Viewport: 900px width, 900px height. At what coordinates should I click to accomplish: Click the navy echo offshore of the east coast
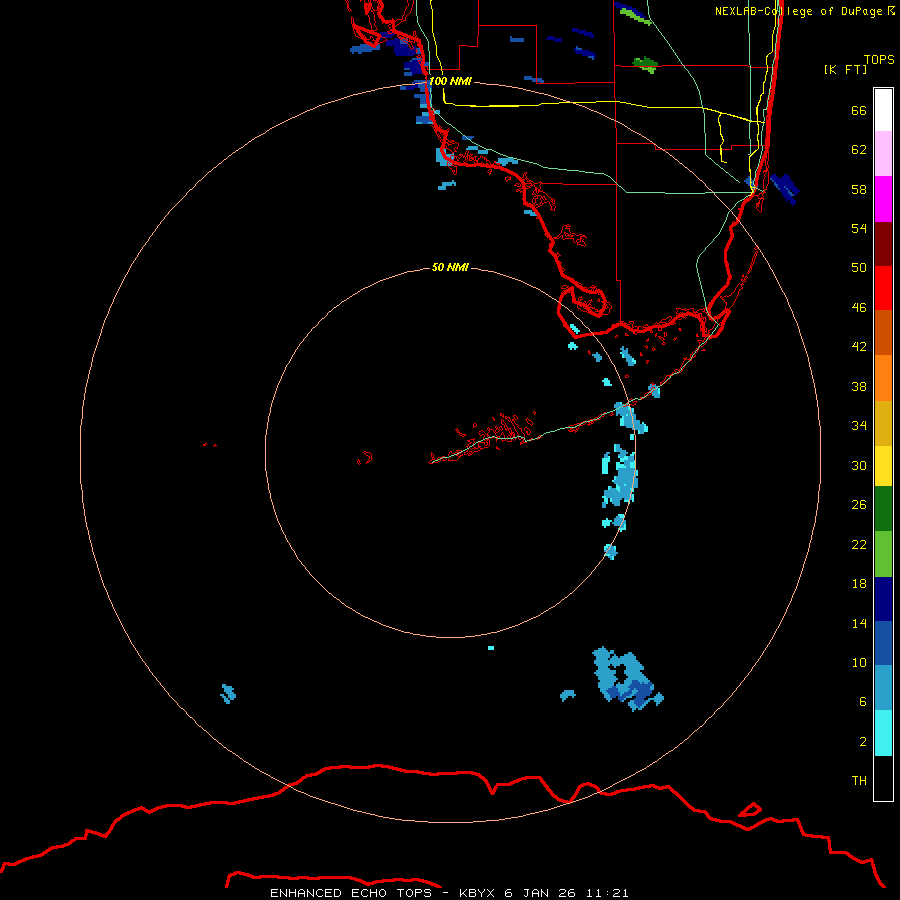[785, 188]
